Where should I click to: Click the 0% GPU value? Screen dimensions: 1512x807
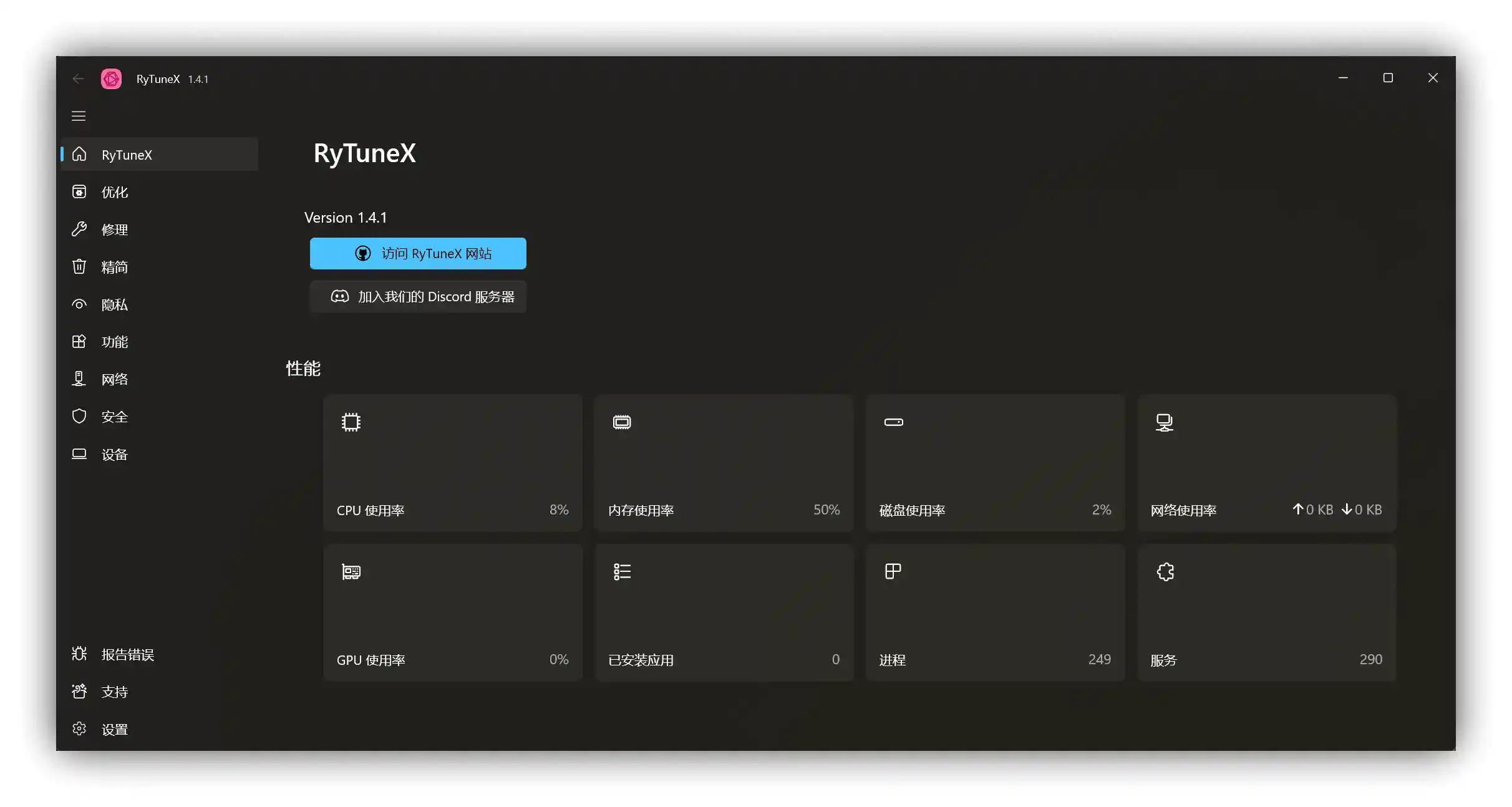[559, 659]
